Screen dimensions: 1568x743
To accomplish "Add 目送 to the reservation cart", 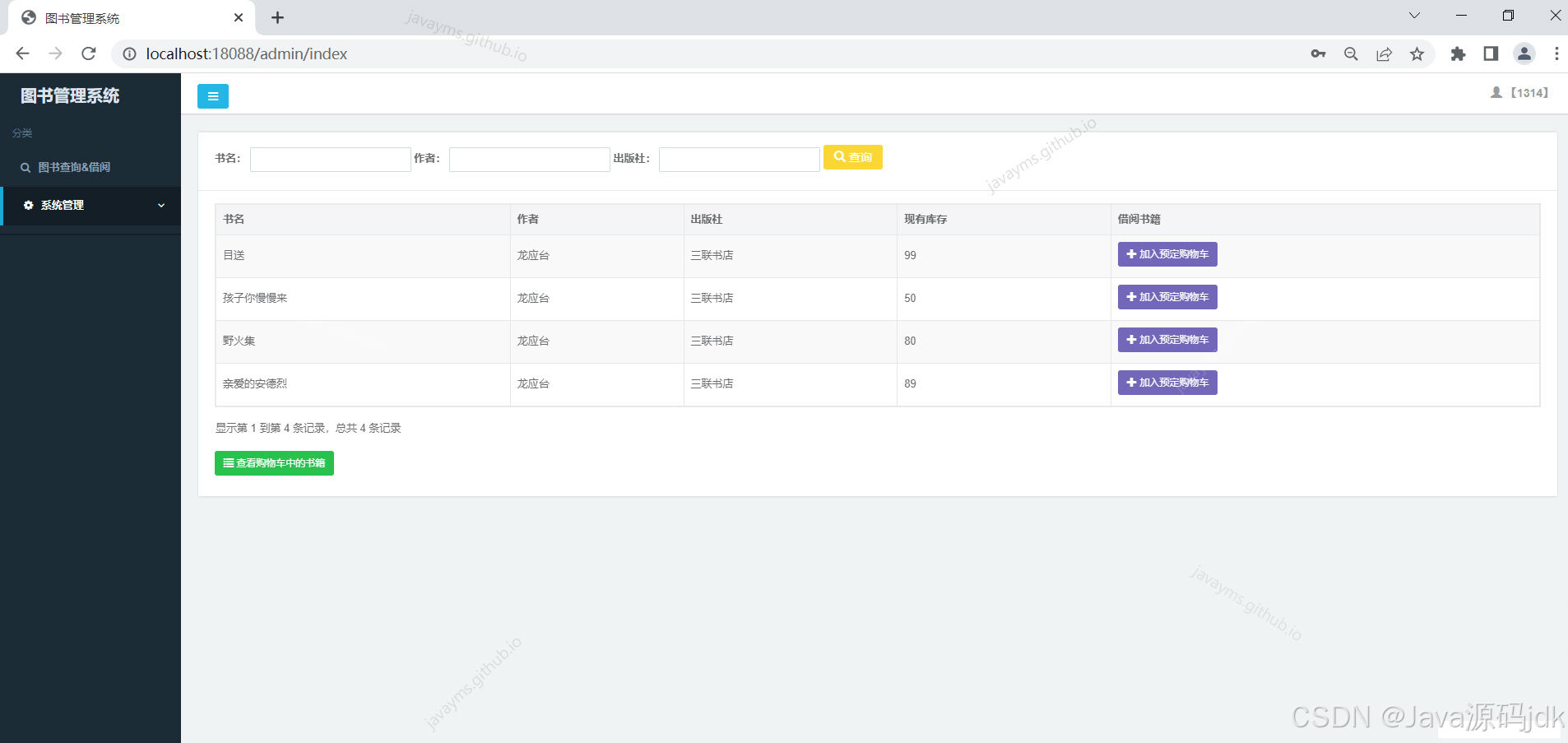I will (x=1167, y=254).
